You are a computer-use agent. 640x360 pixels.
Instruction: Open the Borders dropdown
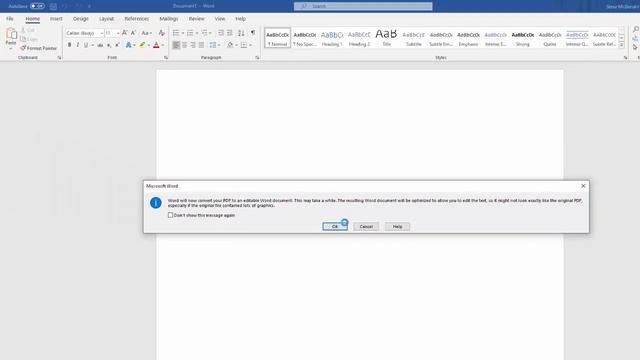pos(250,45)
